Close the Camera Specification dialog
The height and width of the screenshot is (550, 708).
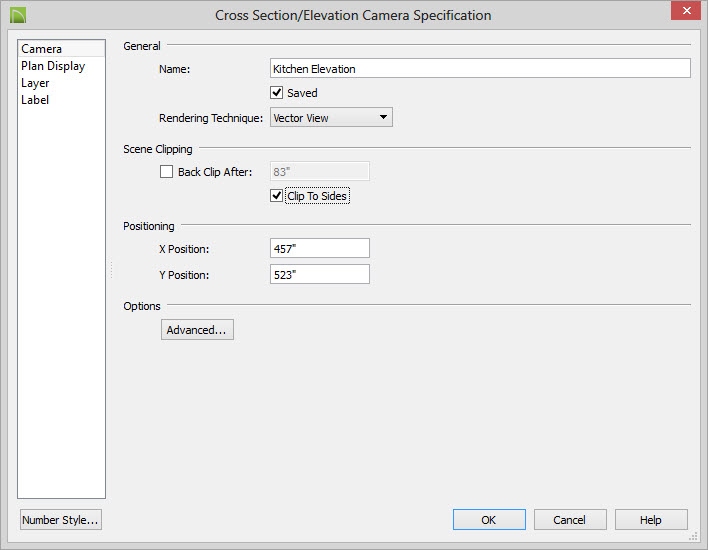[x=686, y=10]
